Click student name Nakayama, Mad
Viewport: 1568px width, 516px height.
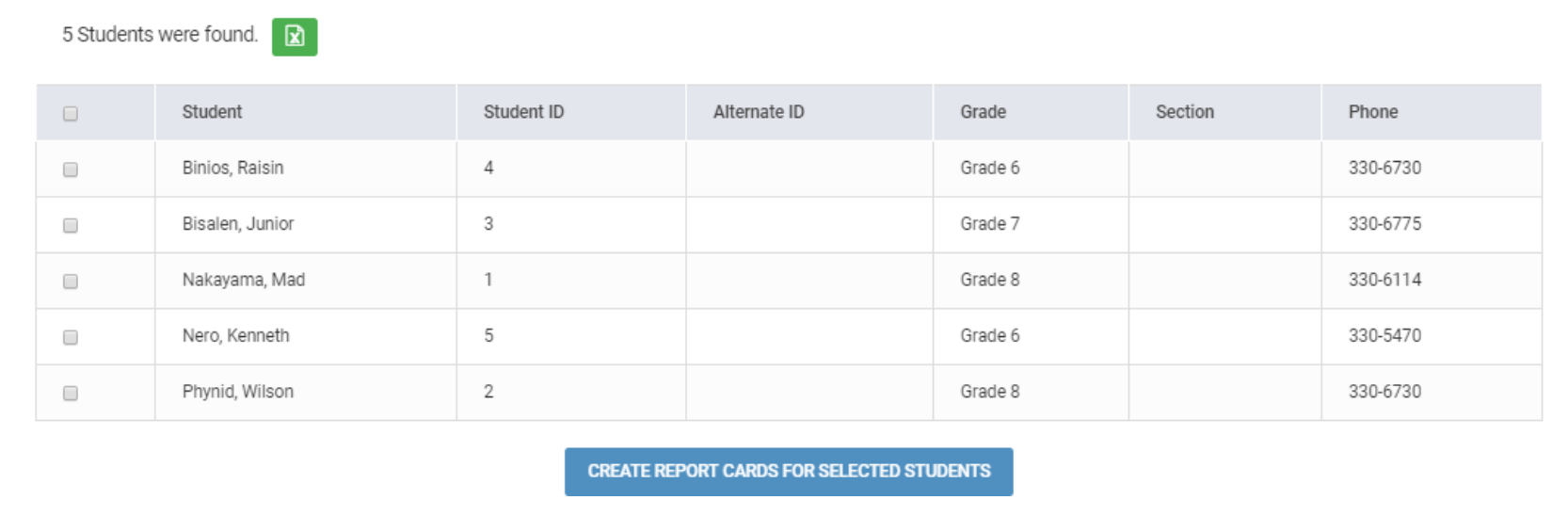pos(243,280)
